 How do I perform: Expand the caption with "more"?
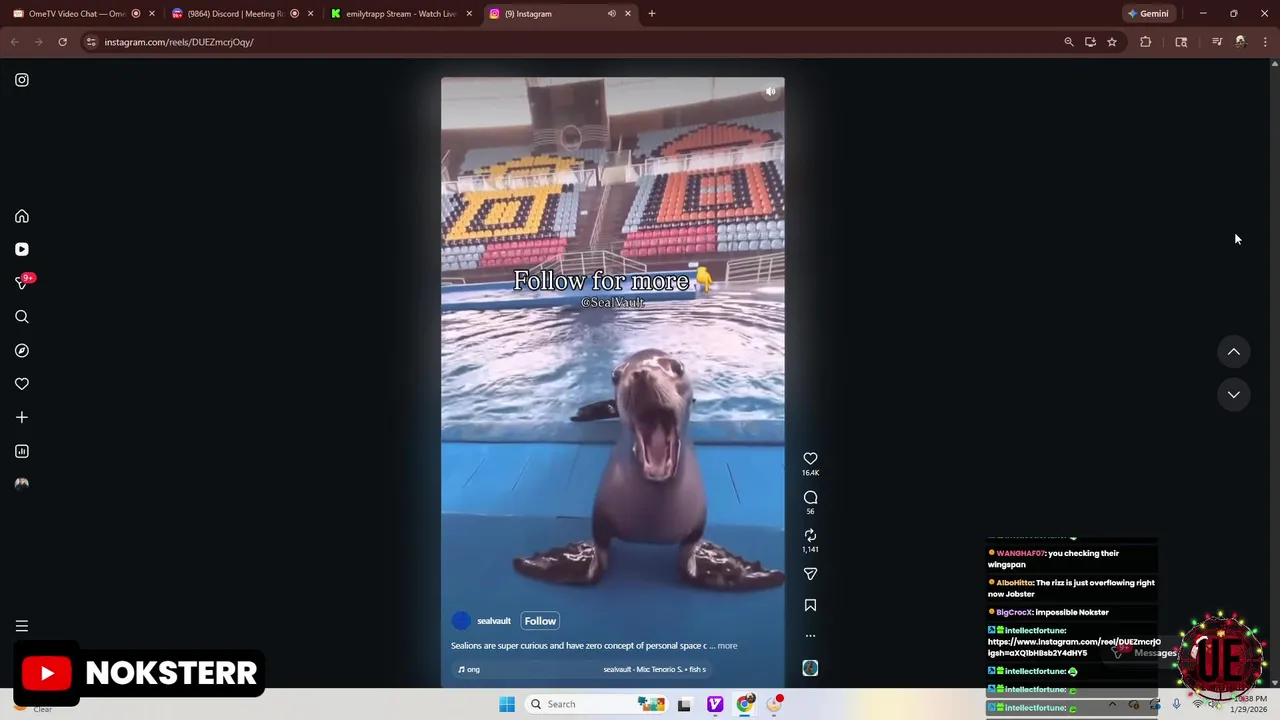click(x=727, y=646)
